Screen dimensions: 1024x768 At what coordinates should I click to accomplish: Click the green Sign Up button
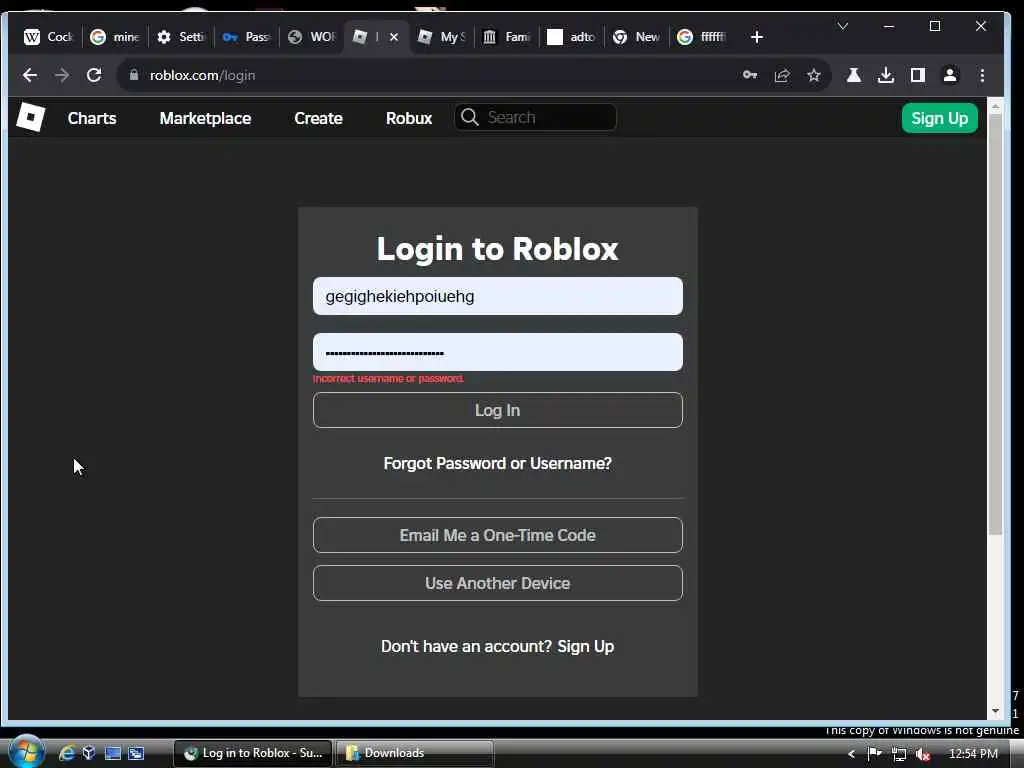coord(939,118)
